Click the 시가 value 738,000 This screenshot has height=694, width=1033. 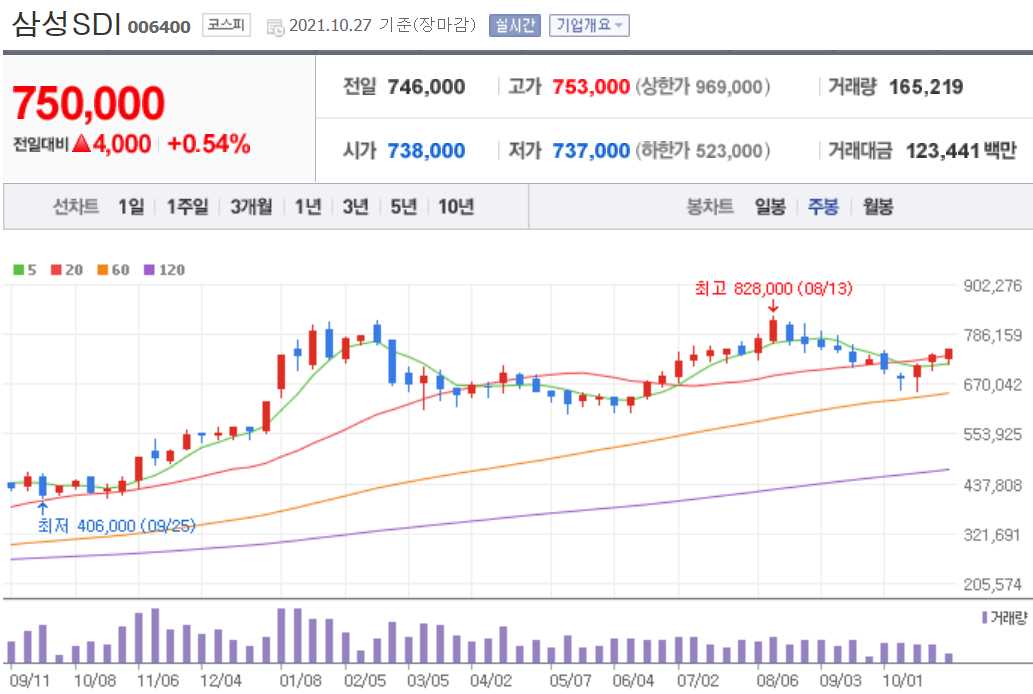click(x=426, y=151)
